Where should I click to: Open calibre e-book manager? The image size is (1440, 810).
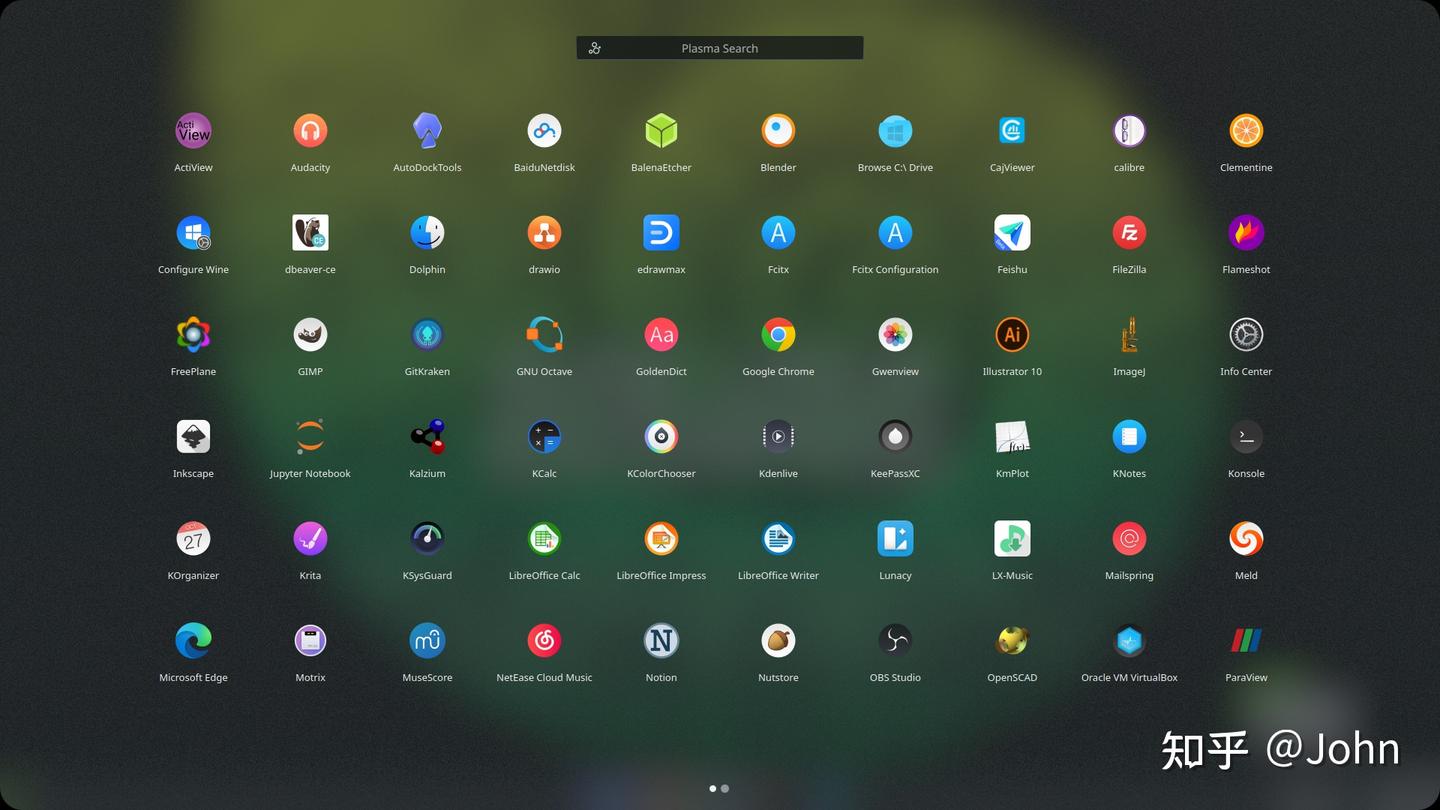click(x=1129, y=131)
